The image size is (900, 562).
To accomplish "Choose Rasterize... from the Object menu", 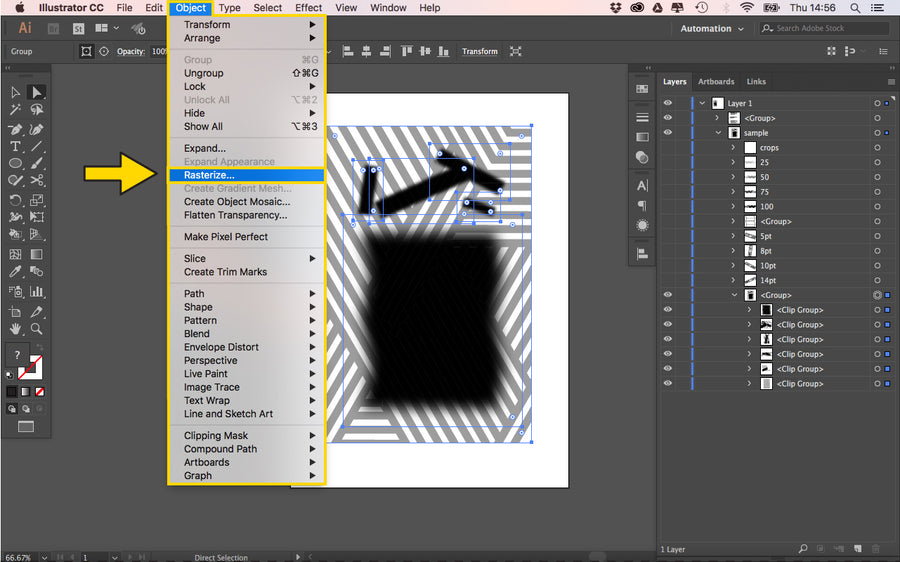I will pos(209,175).
